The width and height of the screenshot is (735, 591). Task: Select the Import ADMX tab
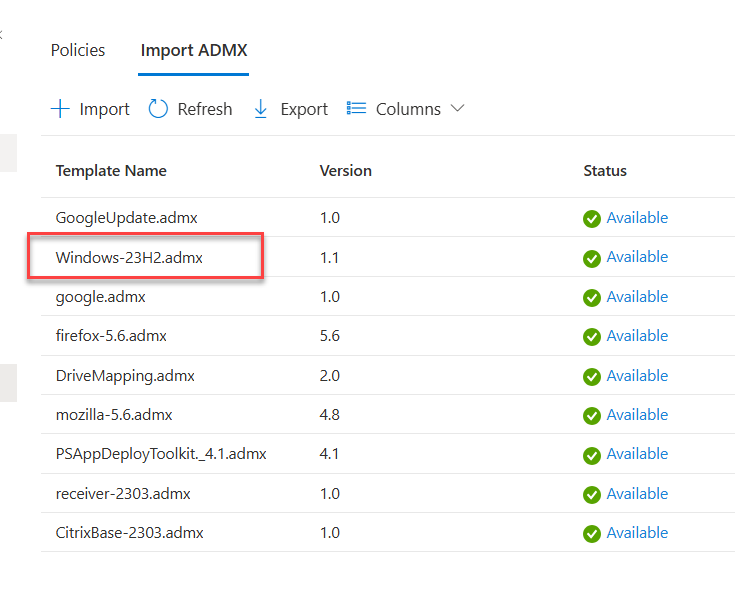coord(194,50)
